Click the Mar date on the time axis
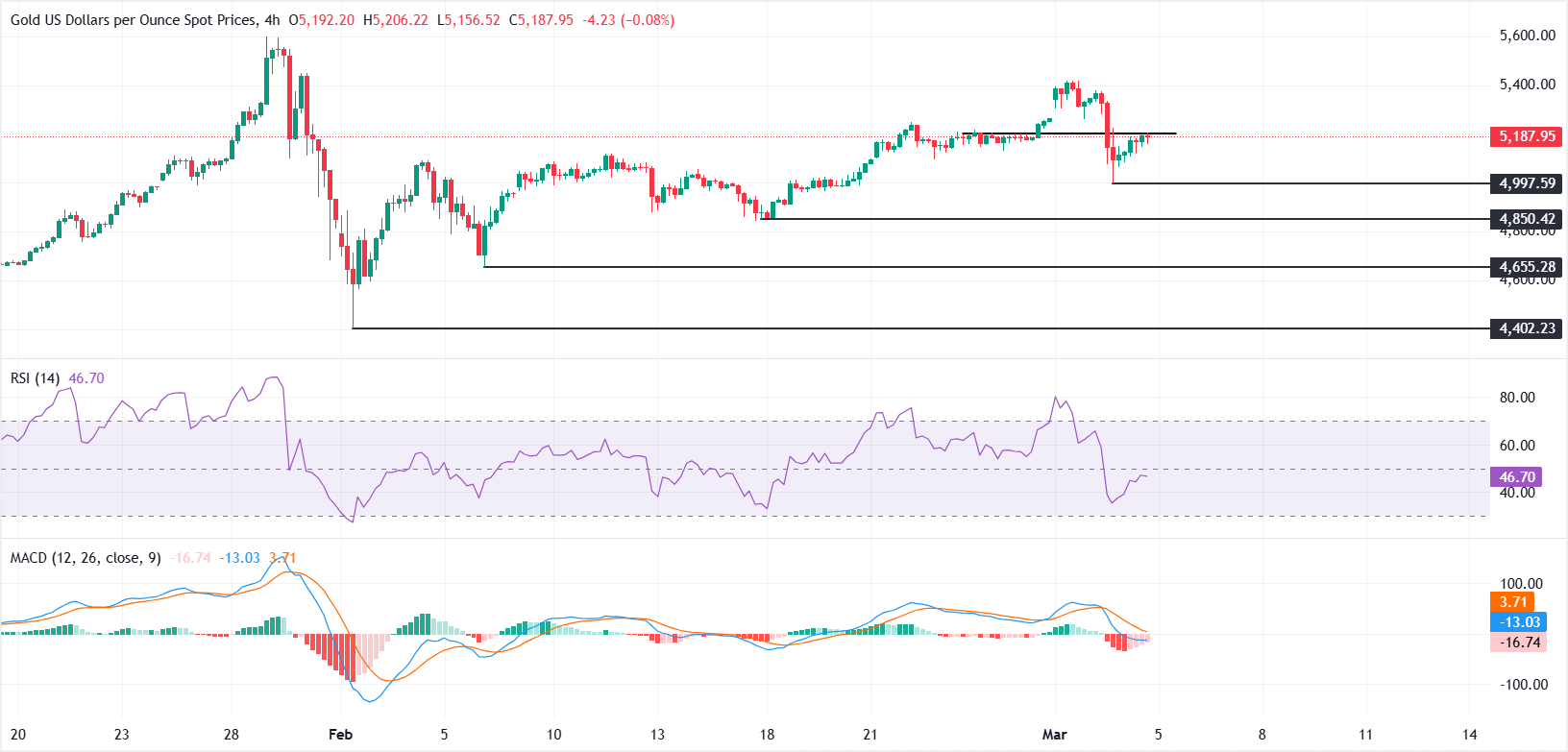The image size is (1568, 752). point(1054,735)
